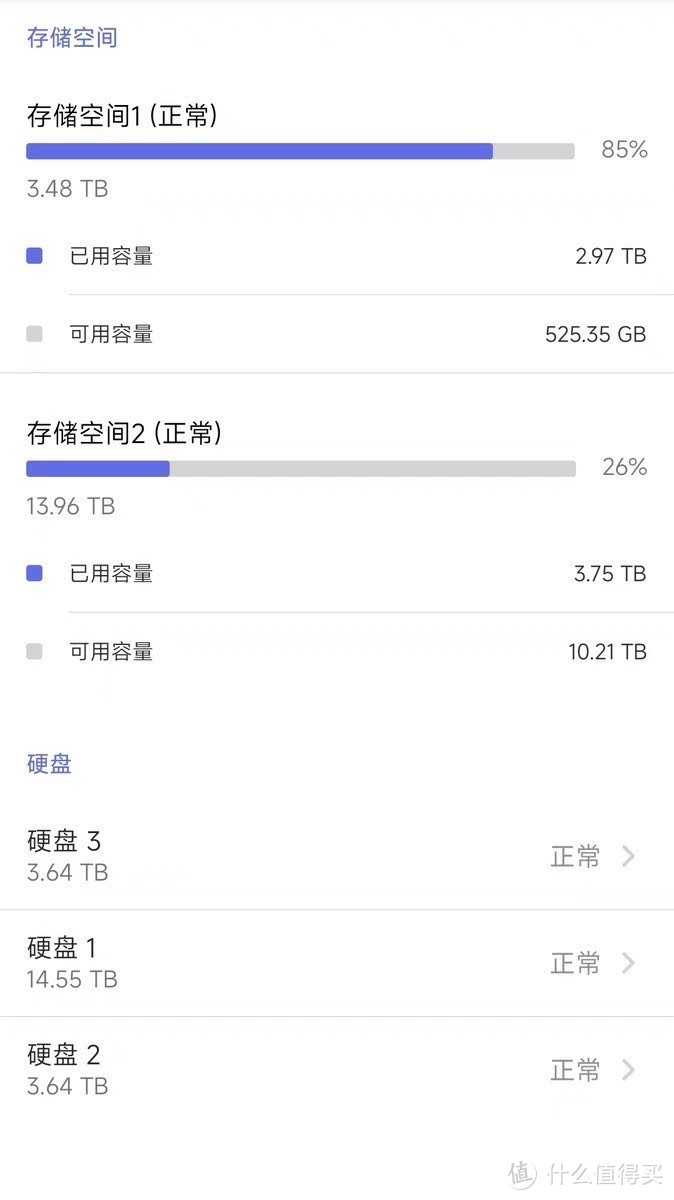Click the 14.55 TB capacity label under 硬盘 1

tap(70, 980)
